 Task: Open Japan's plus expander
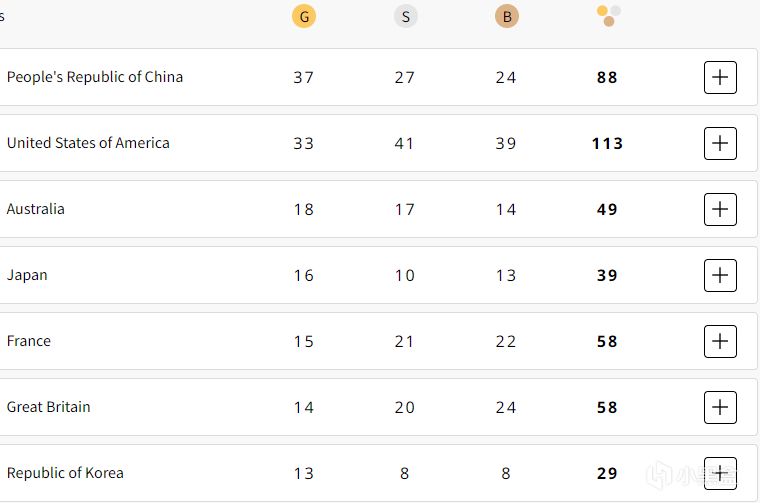pyautogui.click(x=720, y=275)
